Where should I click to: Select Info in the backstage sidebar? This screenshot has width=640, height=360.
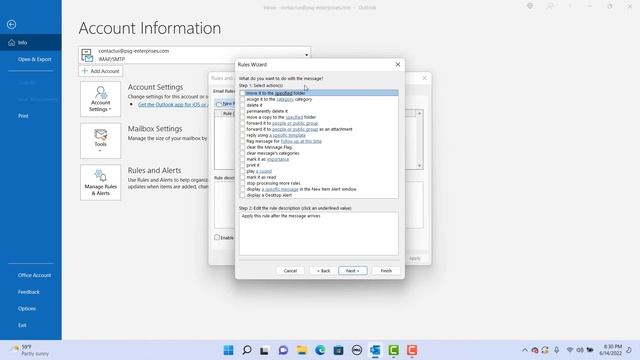(x=31, y=42)
